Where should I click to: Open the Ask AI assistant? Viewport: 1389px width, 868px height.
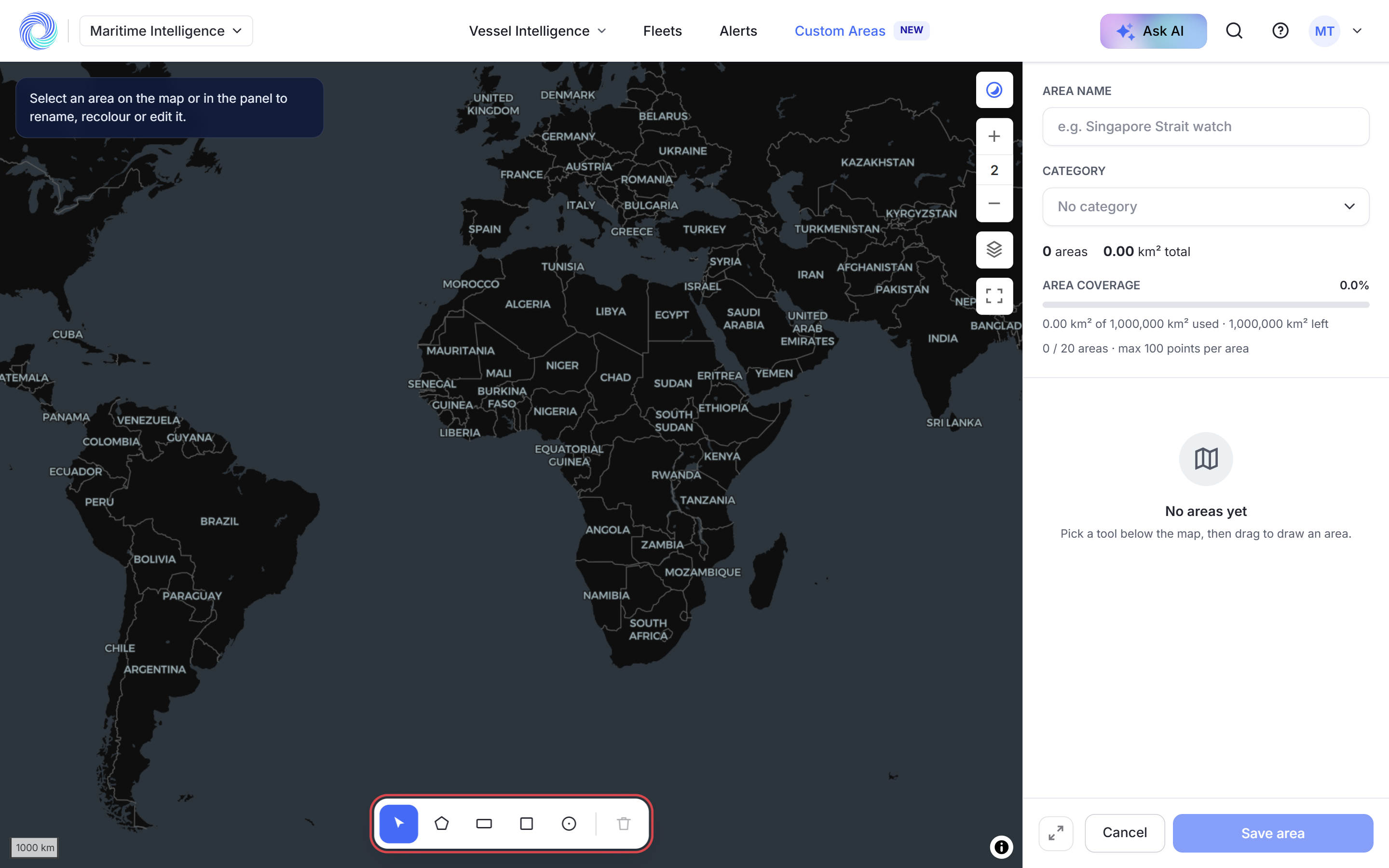[x=1153, y=31]
